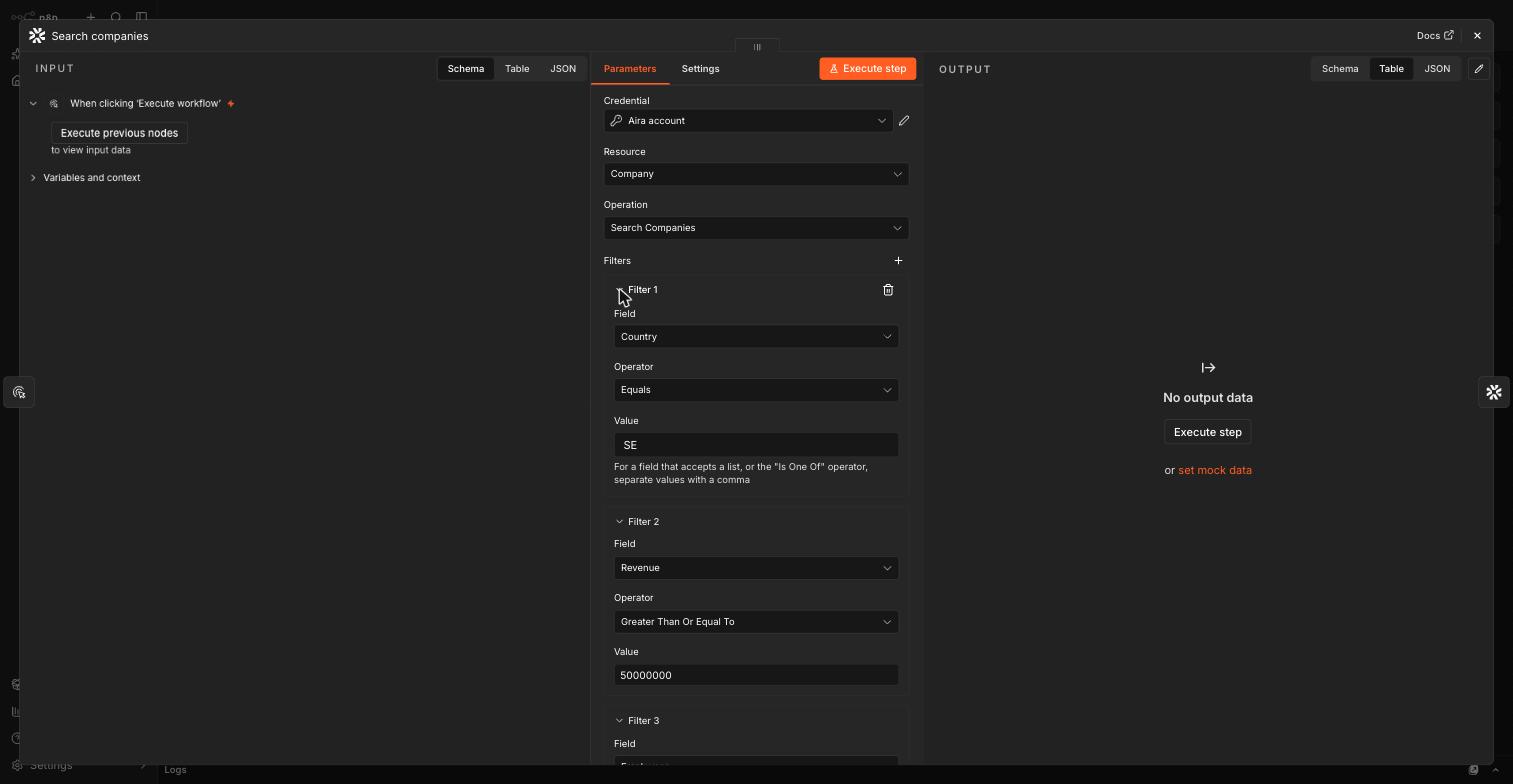Viewport: 1513px width, 784px height.
Task: Open the Operation dropdown showing Search Companies
Action: point(756,228)
